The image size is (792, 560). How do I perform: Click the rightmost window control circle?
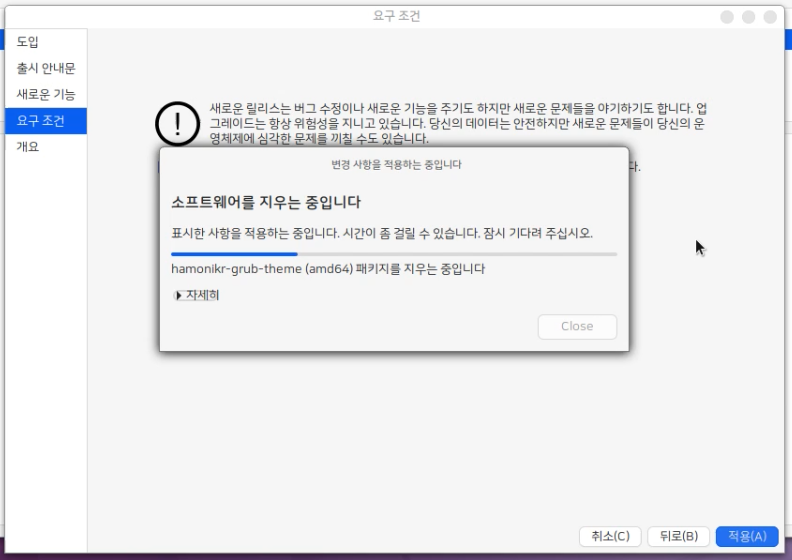pyautogui.click(x=771, y=17)
